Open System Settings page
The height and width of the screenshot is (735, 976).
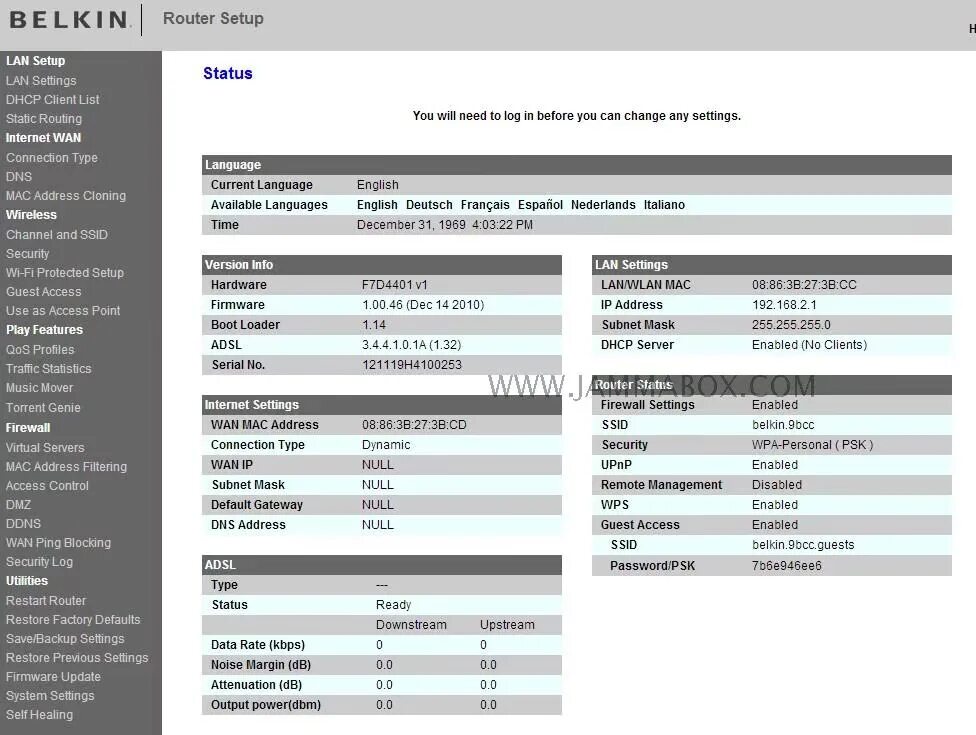(50, 696)
